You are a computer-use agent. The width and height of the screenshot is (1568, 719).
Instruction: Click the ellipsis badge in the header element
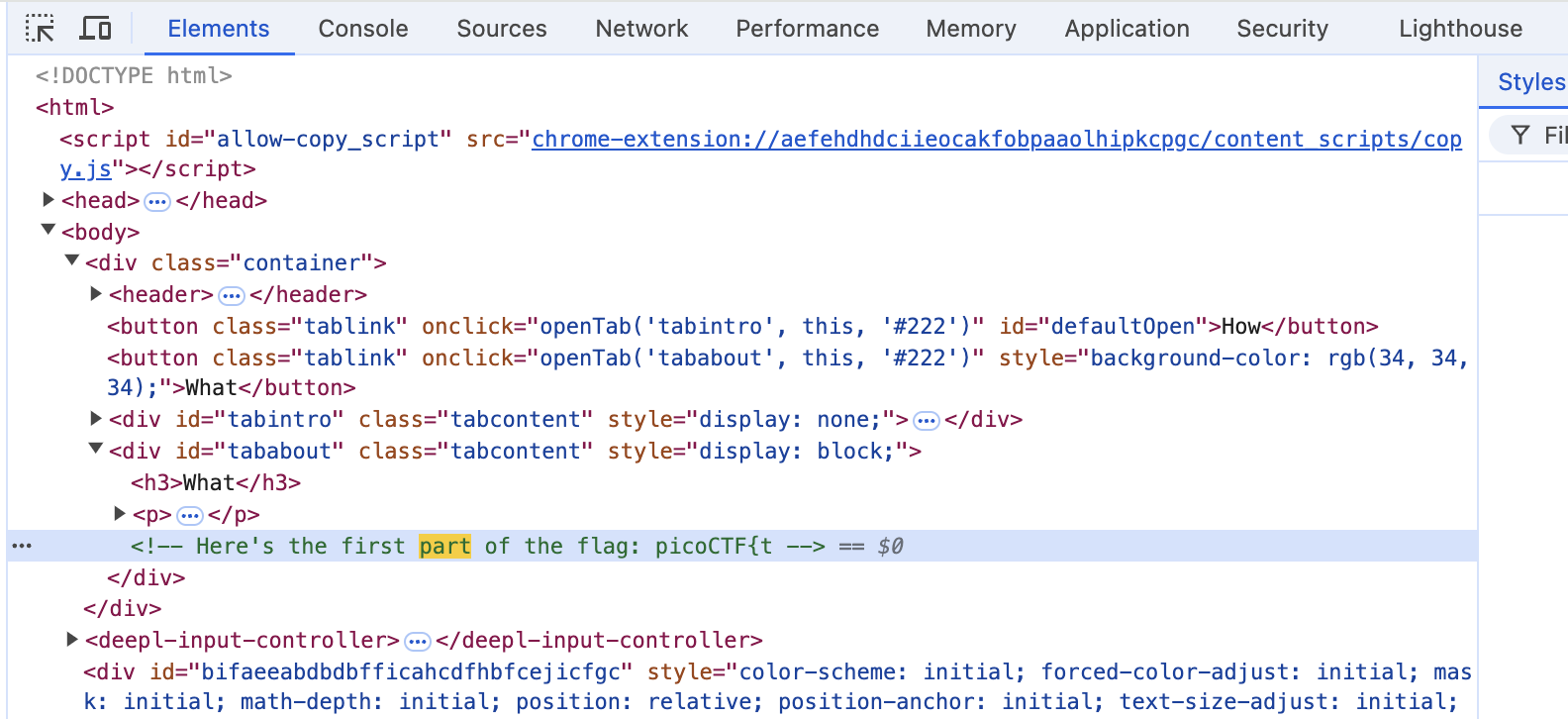click(x=231, y=296)
